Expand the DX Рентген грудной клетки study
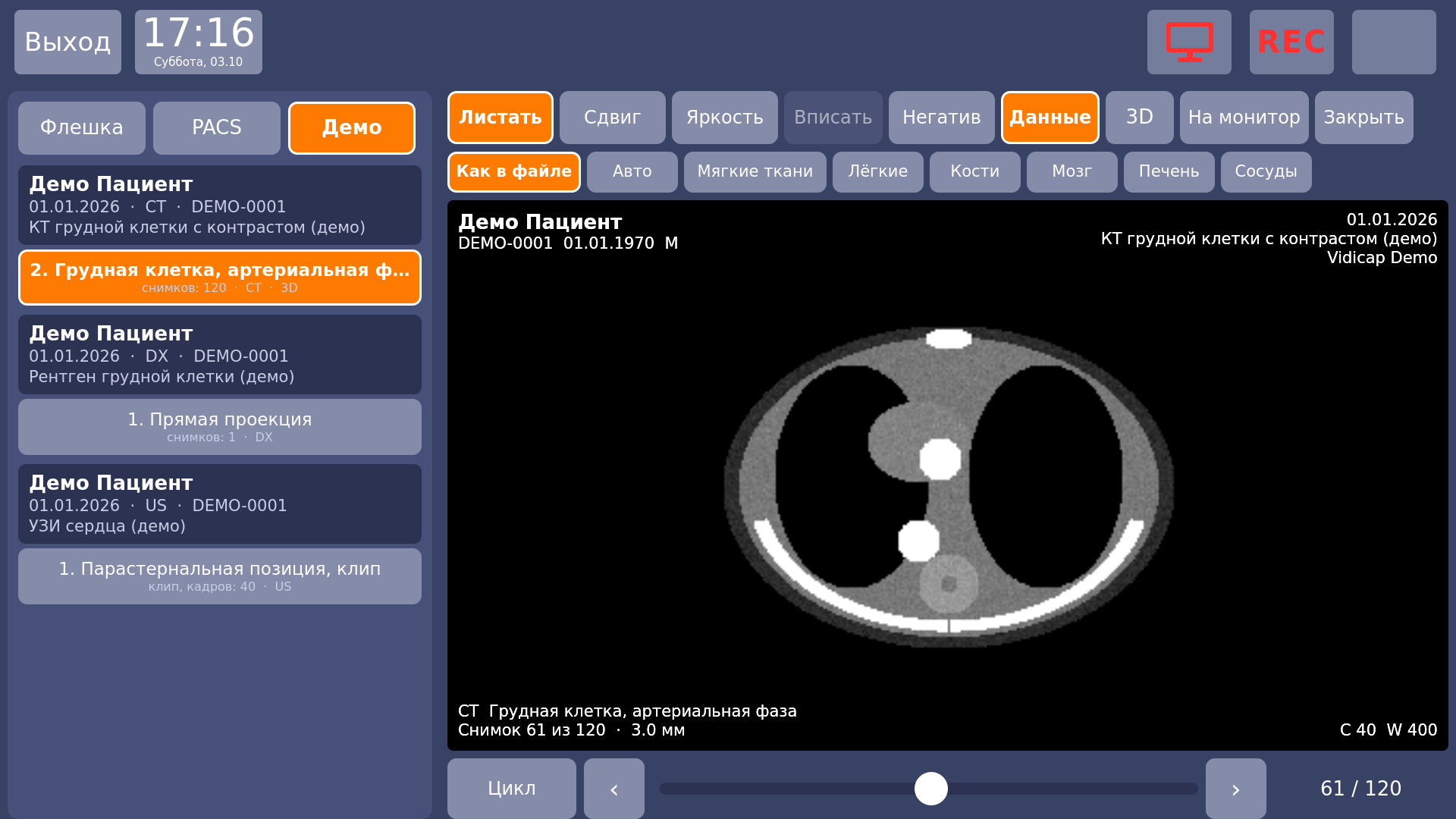 point(220,355)
